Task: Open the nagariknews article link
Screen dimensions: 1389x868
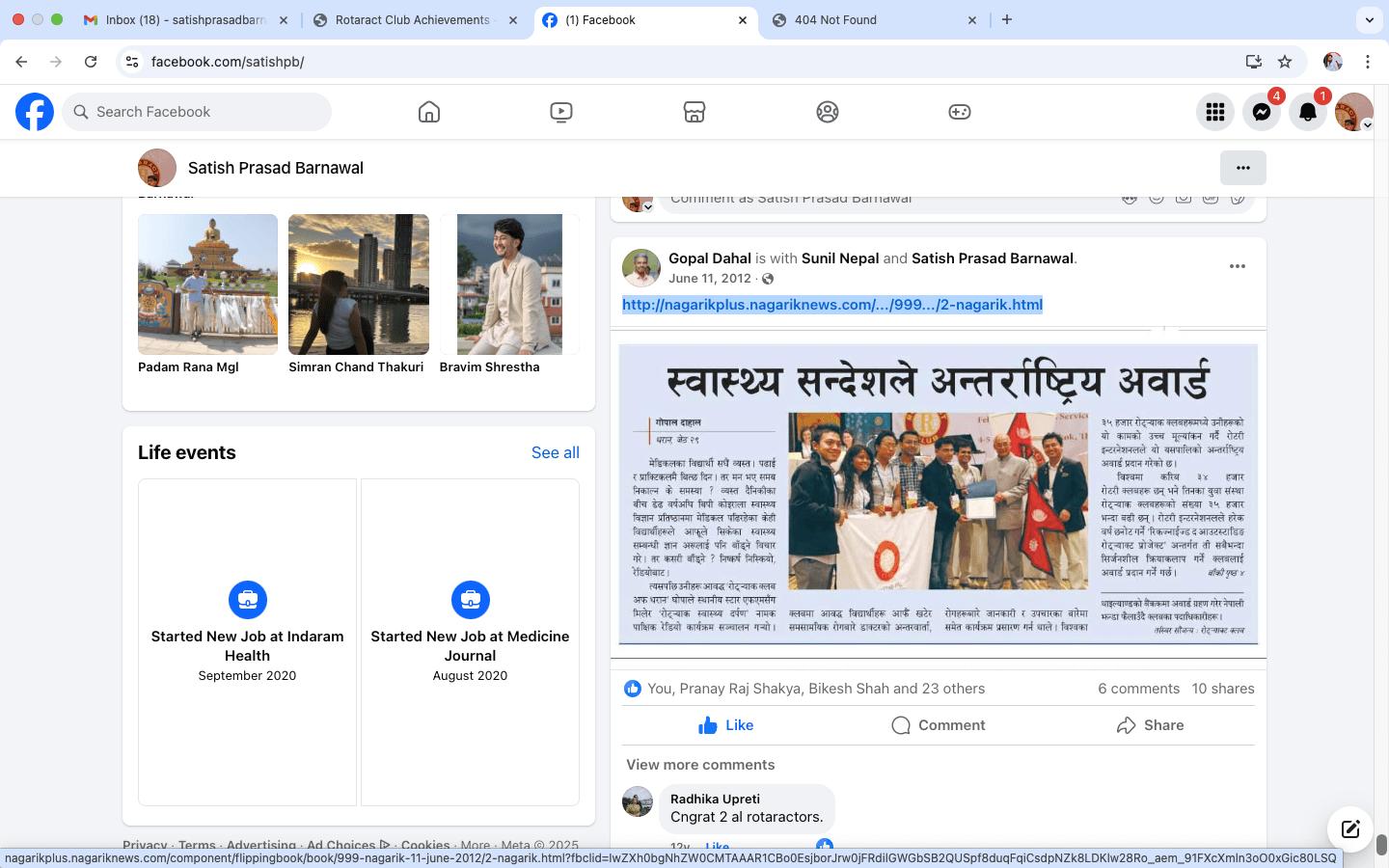Action: 831,305
